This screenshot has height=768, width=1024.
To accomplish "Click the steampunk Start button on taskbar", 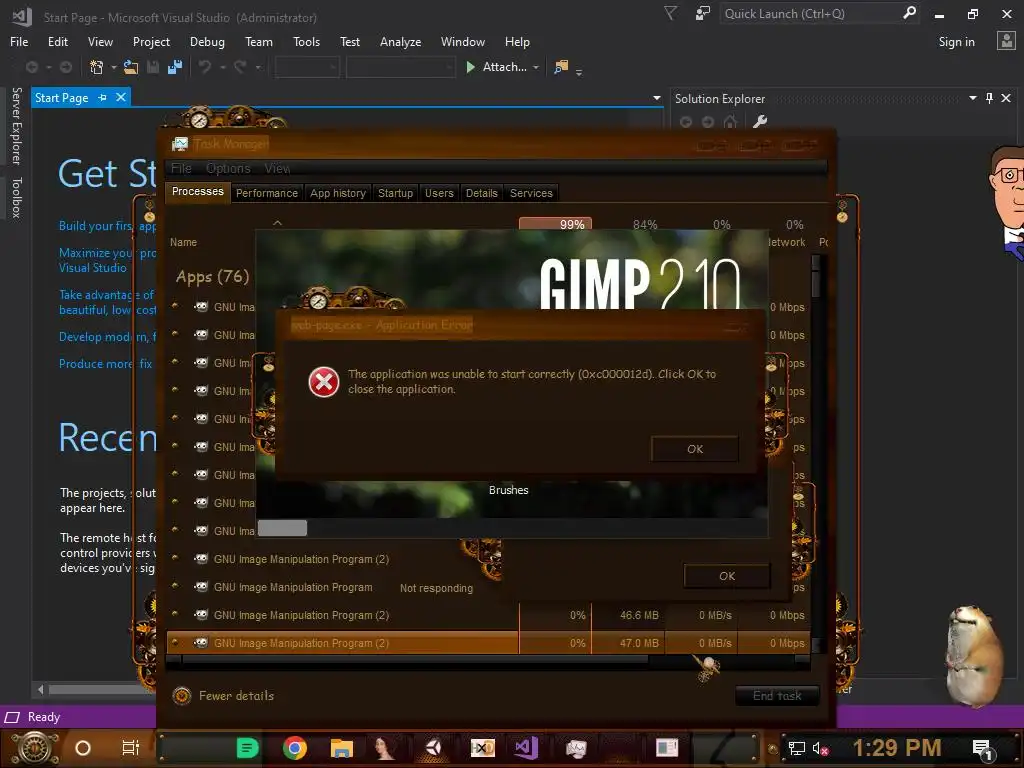I will 35,748.
